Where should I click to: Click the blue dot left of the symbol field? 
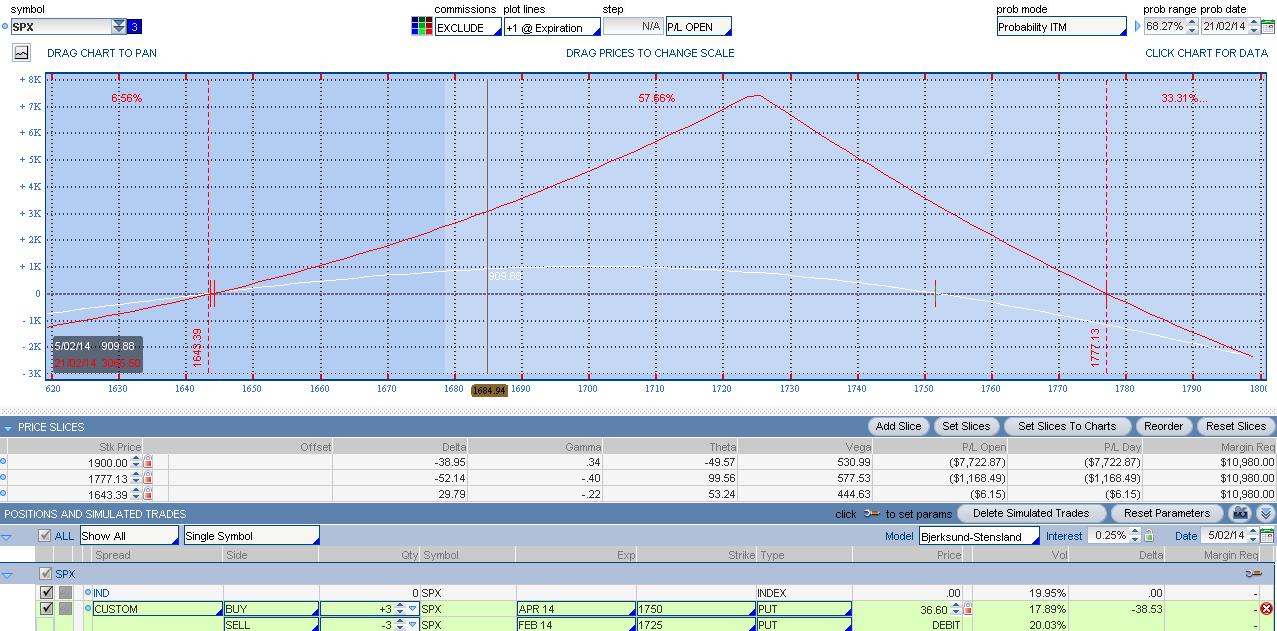[4, 27]
